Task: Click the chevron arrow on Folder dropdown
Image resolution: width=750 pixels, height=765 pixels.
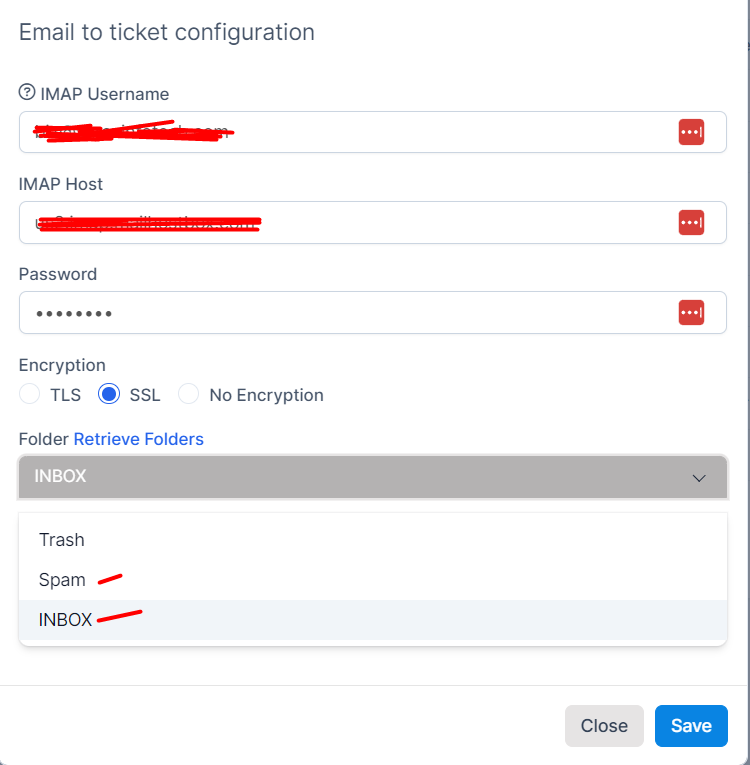Action: click(699, 478)
